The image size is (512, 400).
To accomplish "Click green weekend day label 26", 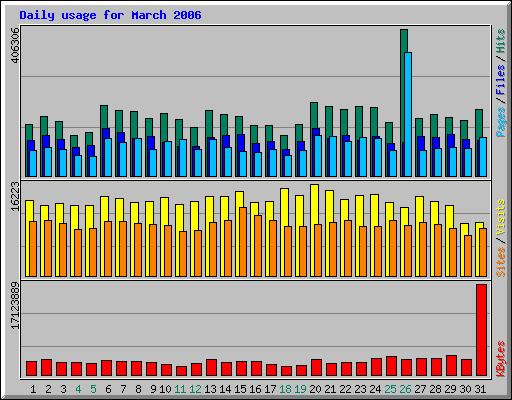I will [x=405, y=389].
